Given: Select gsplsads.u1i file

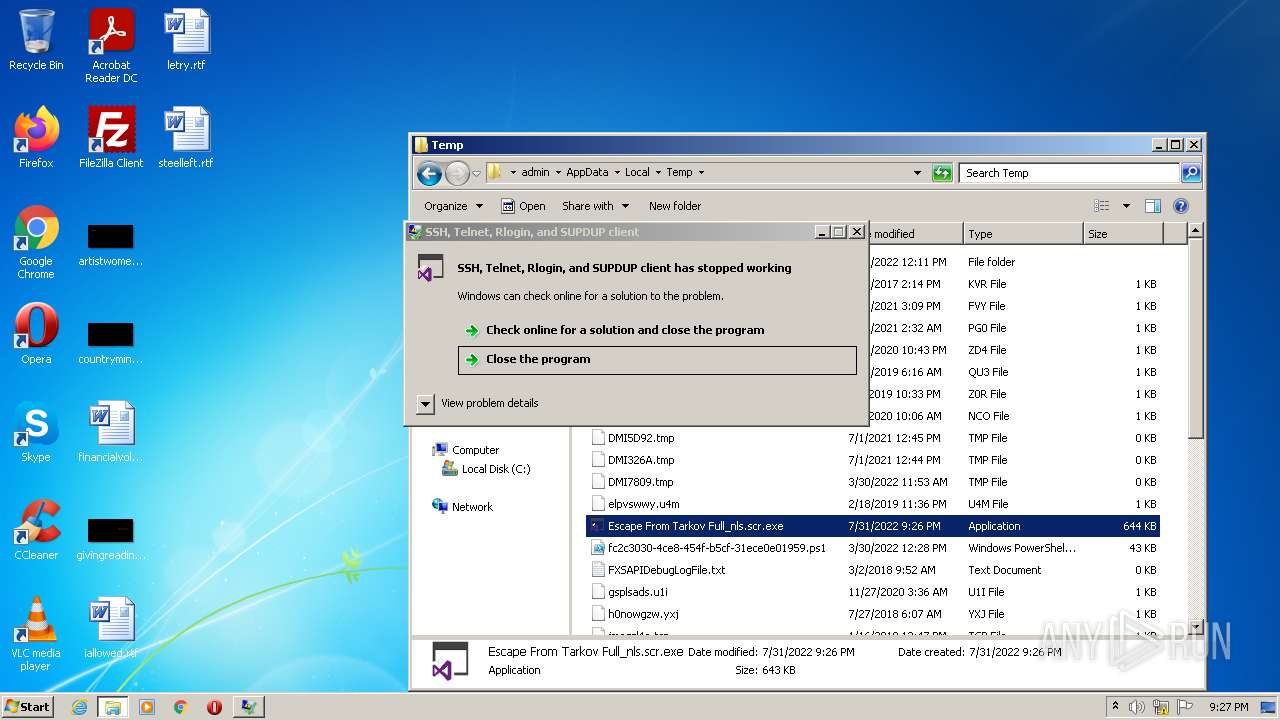Looking at the screenshot, I should (873, 592).
